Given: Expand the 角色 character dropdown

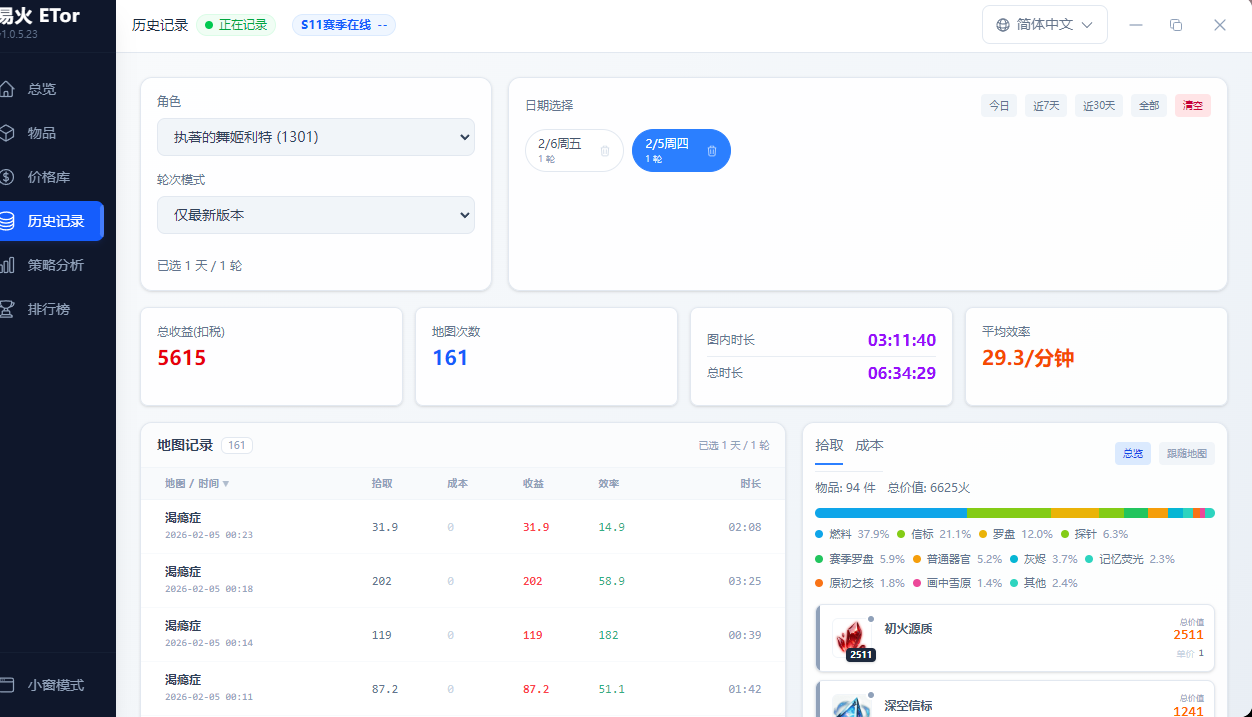Looking at the screenshot, I should point(316,137).
